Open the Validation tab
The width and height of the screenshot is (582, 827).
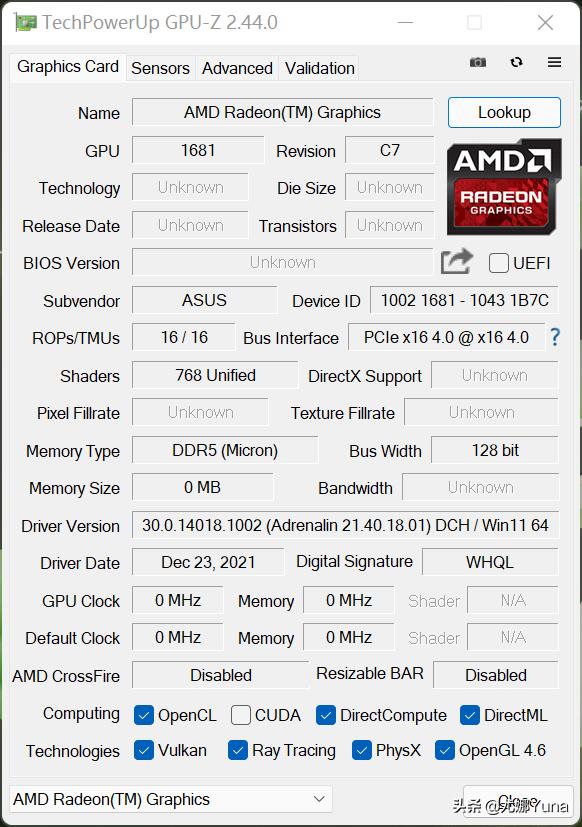click(x=319, y=68)
